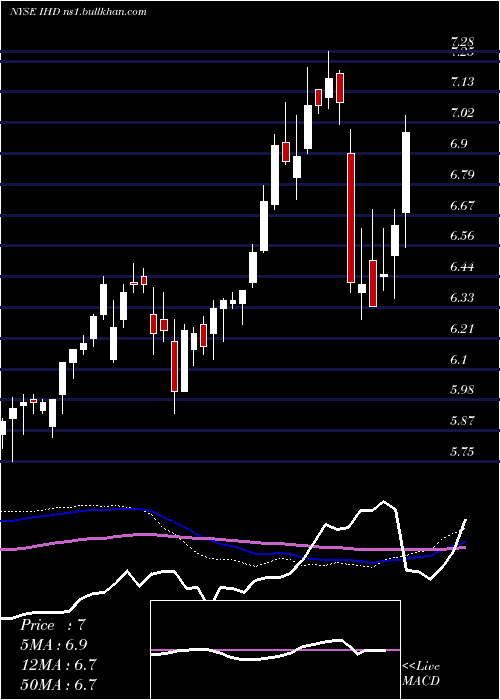Click the 6.56 price axis label
Screen dimensions: 500x700
pyautogui.click(x=462, y=236)
